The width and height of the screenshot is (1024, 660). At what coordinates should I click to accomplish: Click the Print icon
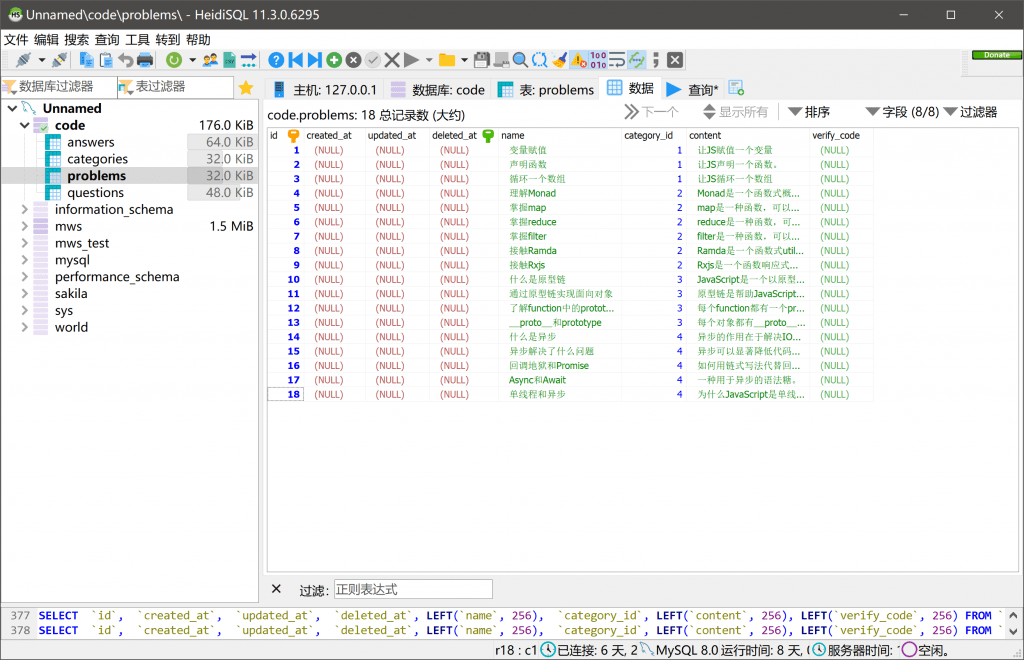[x=145, y=60]
